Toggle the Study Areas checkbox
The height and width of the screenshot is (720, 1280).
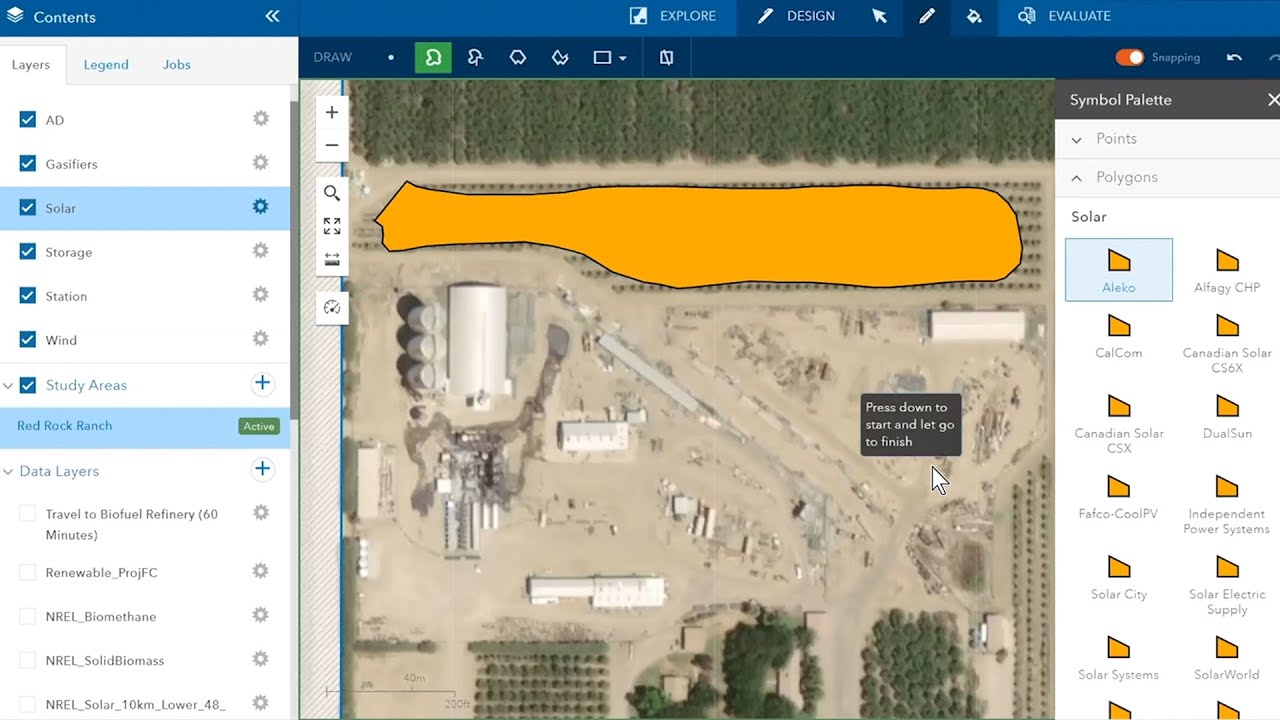[28, 385]
